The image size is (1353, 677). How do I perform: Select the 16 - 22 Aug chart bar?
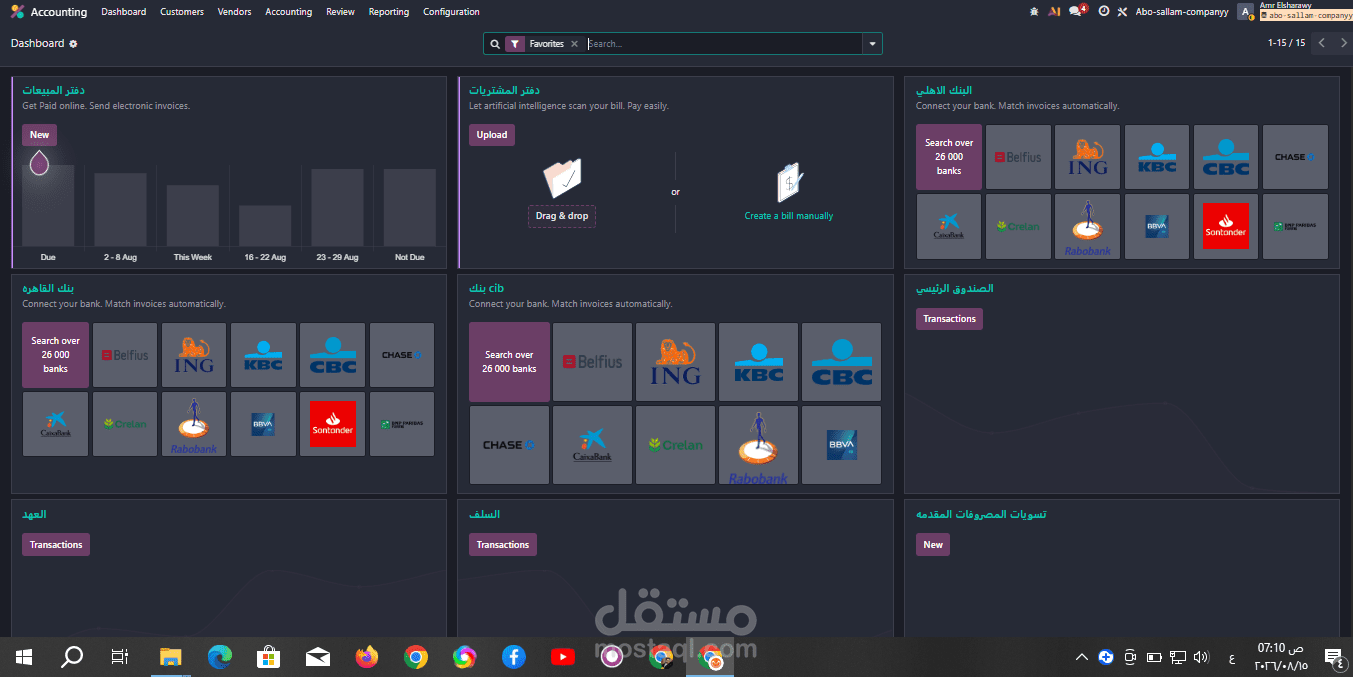[265, 226]
